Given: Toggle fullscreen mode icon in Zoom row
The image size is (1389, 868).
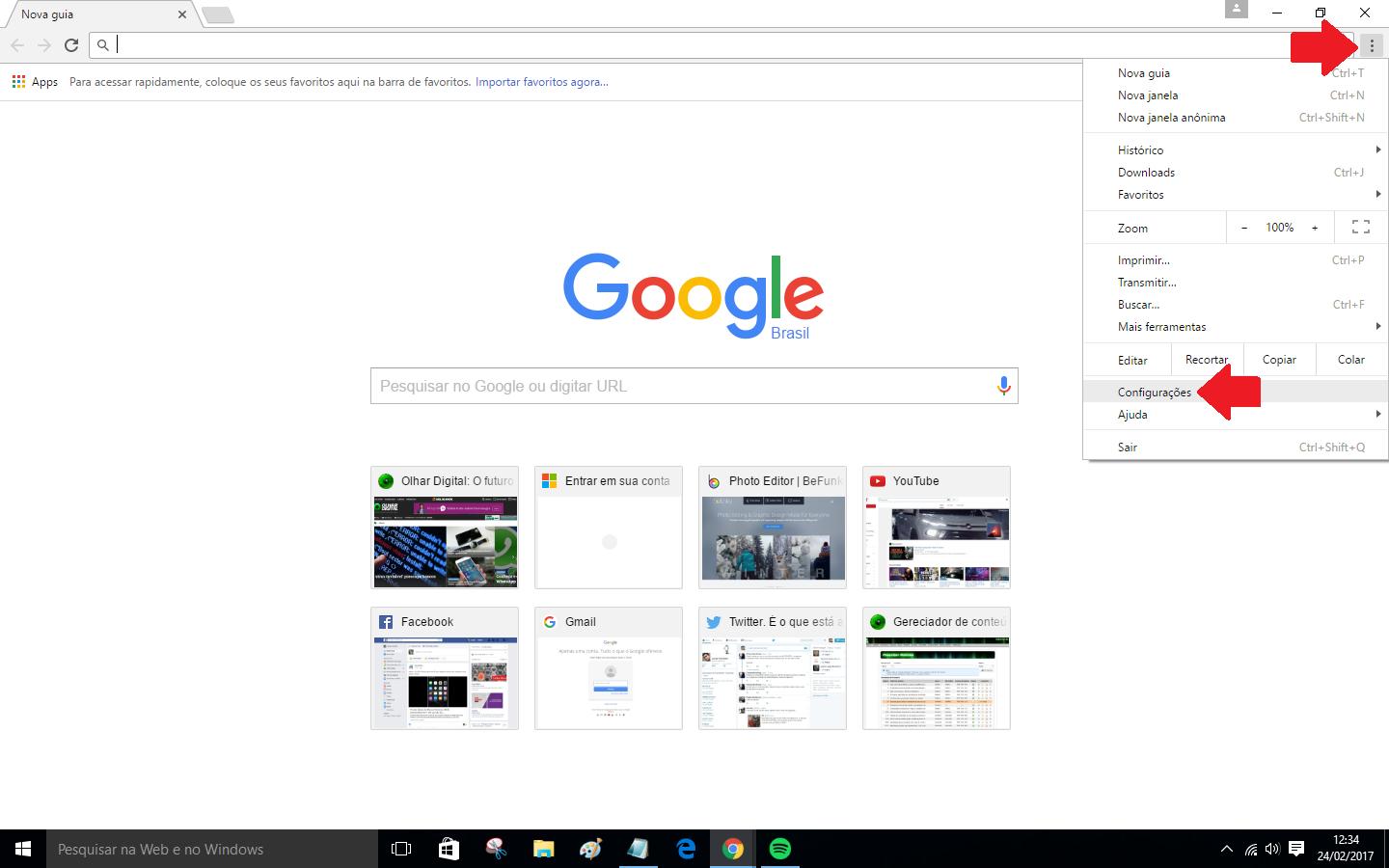Looking at the screenshot, I should pyautogui.click(x=1360, y=228).
